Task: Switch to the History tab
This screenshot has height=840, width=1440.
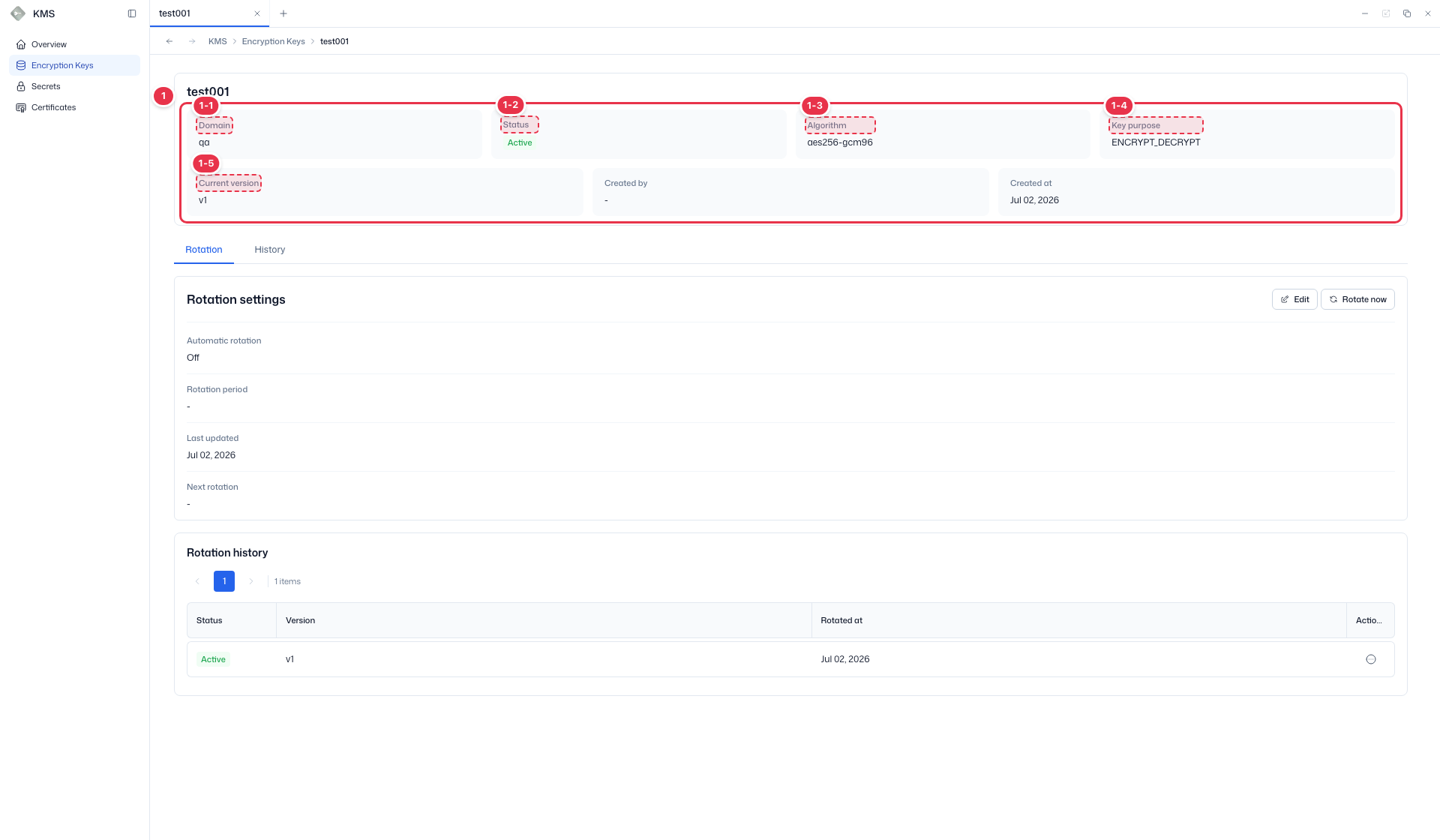Action: pos(270,250)
